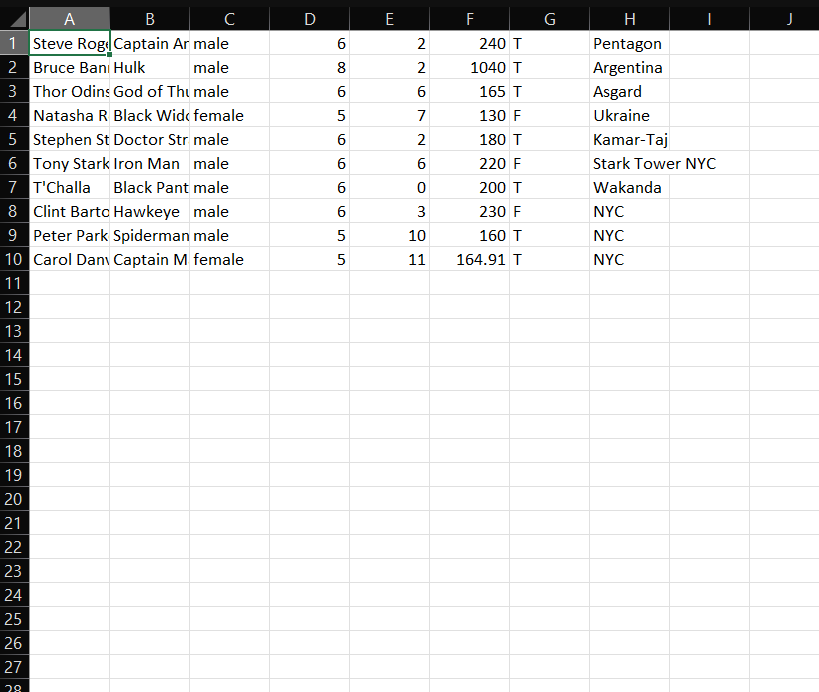The height and width of the screenshot is (692, 819).
Task: Click the 1040 value cell
Action: pyautogui.click(x=469, y=67)
